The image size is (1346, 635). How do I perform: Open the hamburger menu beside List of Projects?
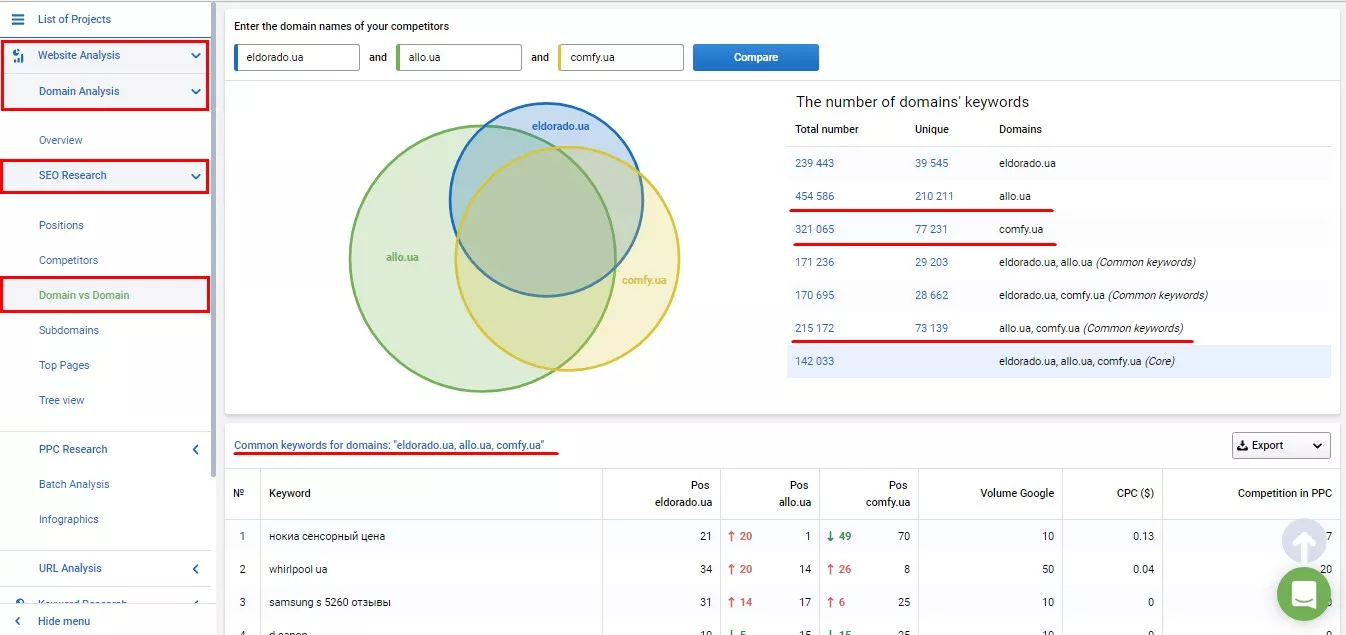[17, 19]
